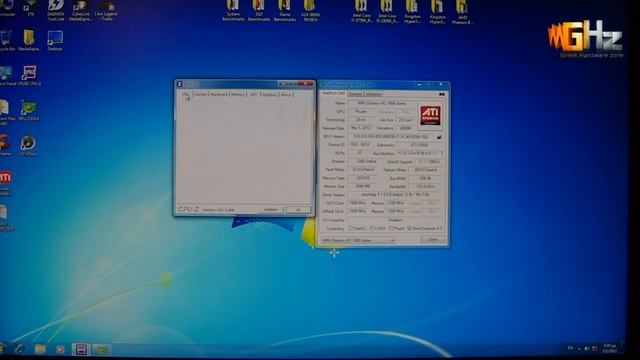The width and height of the screenshot is (640, 360).
Task: Switch to the CPU tab in CPU-Z
Action: click(x=186, y=95)
